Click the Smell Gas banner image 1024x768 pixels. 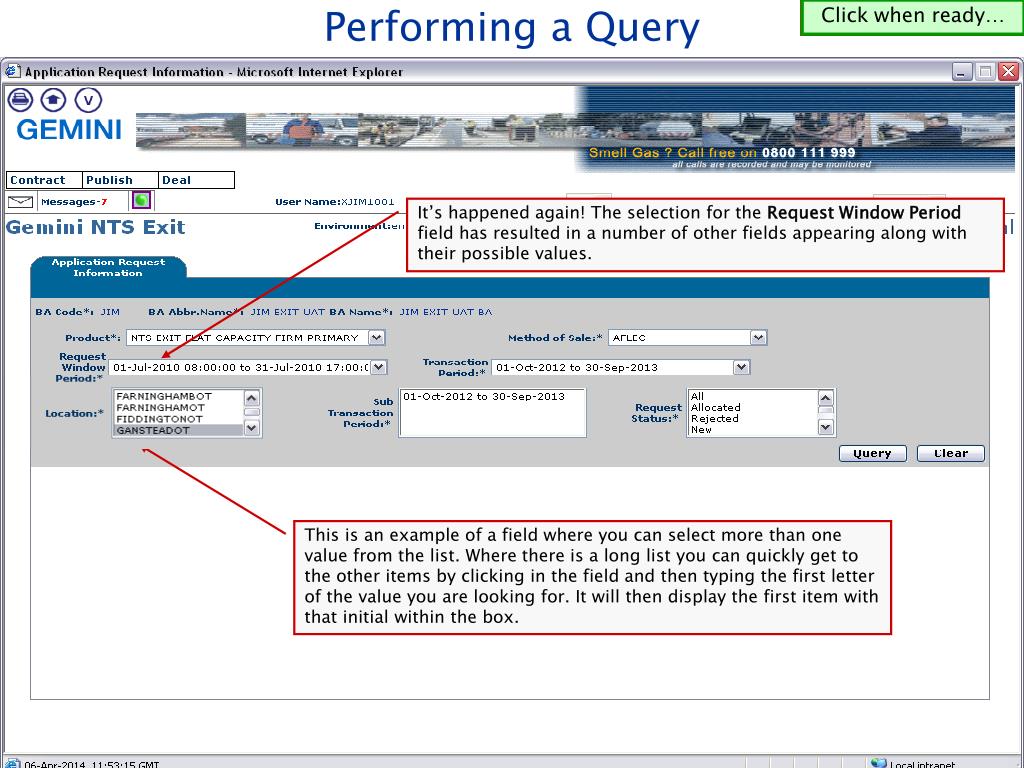point(795,129)
